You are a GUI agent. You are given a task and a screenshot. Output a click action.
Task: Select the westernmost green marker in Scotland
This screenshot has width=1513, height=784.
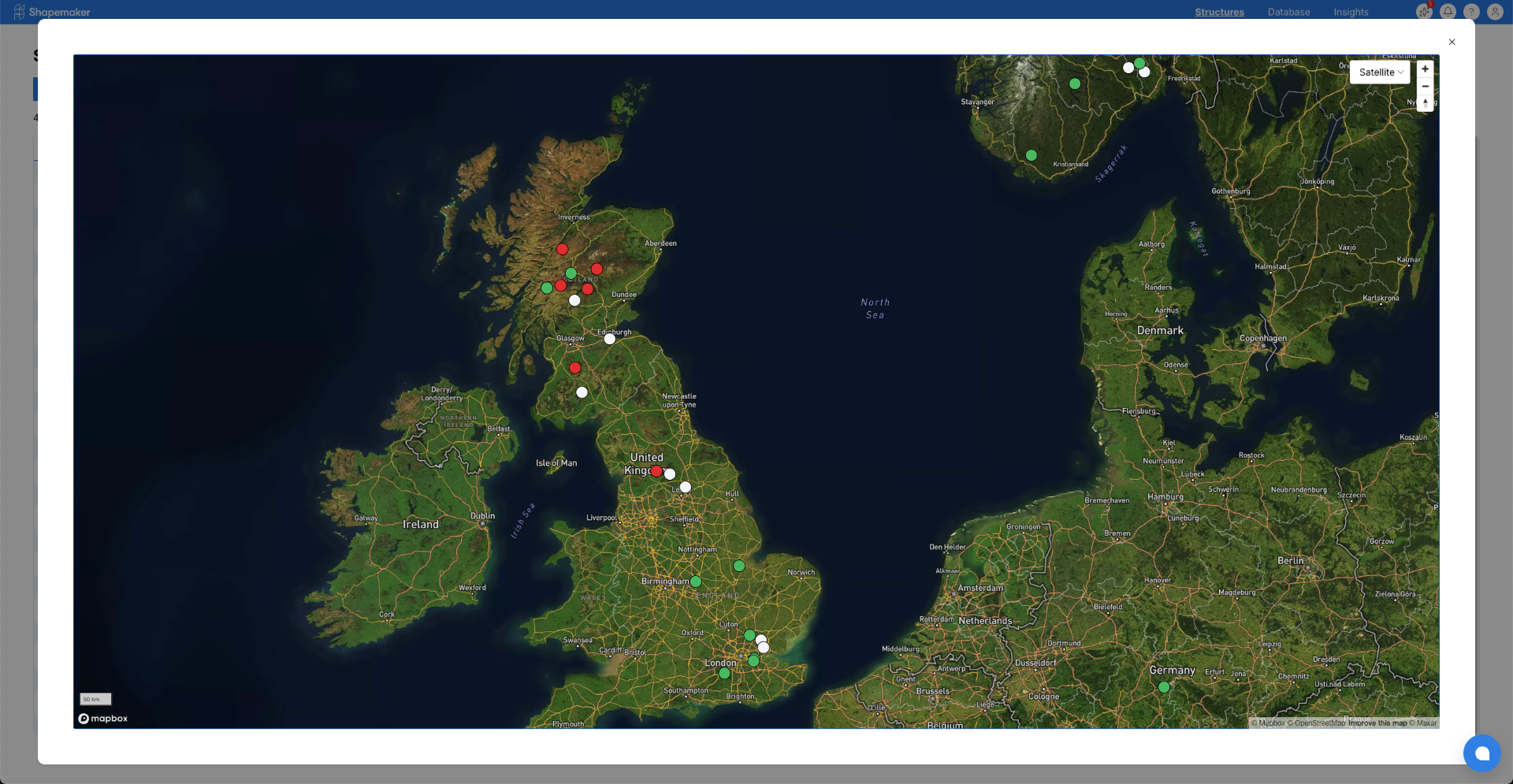coord(547,288)
